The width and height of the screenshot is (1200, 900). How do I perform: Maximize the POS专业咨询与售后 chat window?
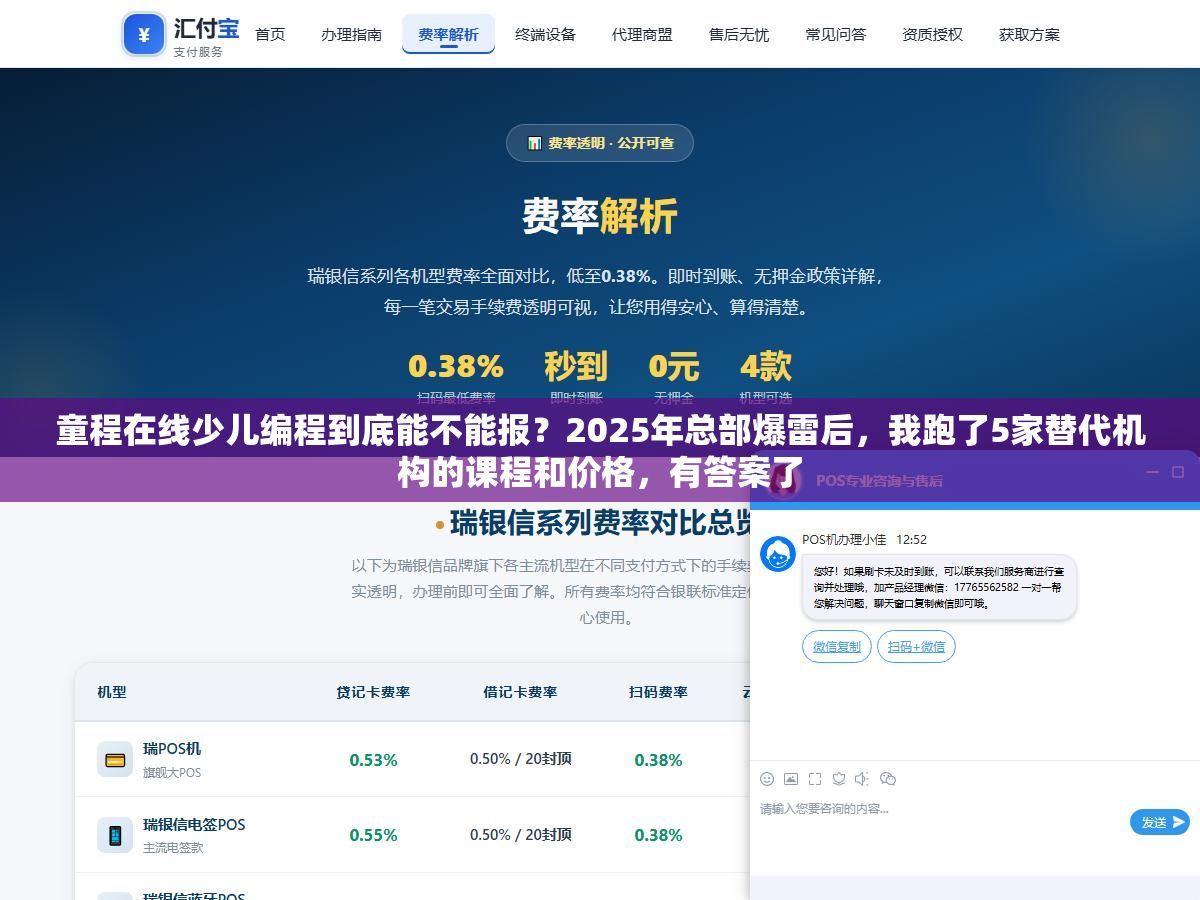(x=1178, y=472)
